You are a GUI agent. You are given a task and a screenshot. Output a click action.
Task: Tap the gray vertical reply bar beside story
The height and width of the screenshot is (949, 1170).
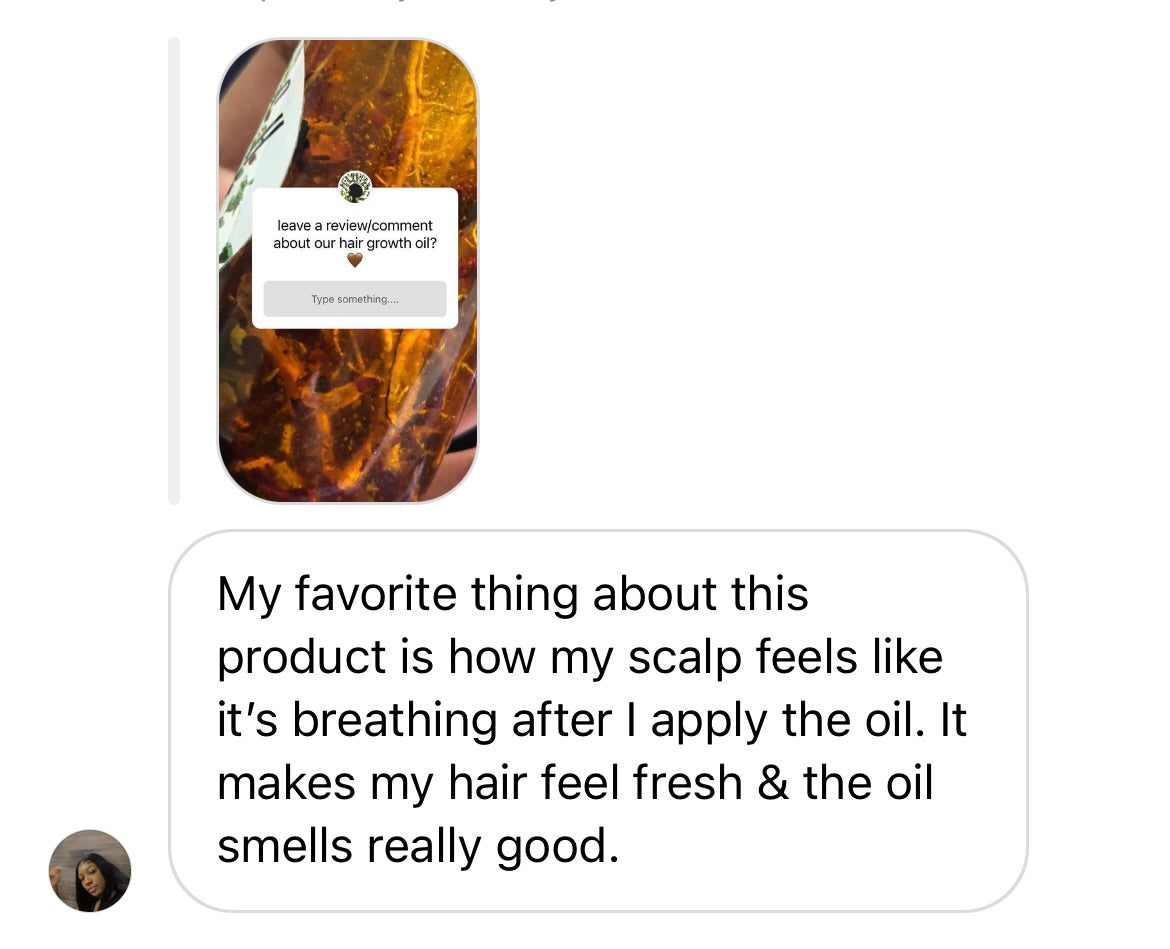(174, 271)
